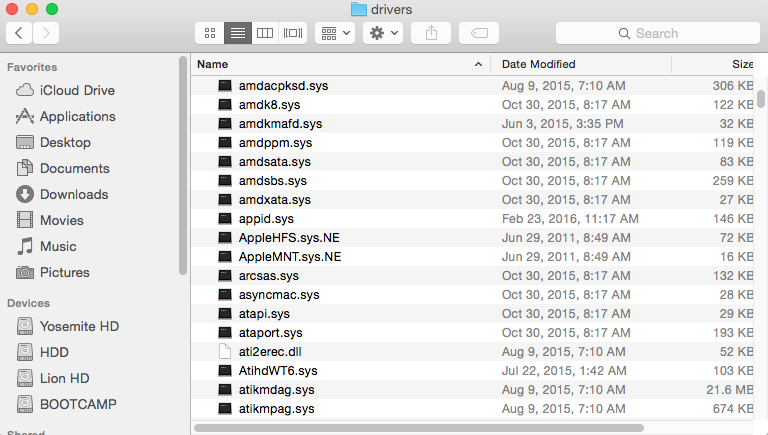Image resolution: width=768 pixels, height=435 pixels.
Task: Switch to list view
Action: [238, 33]
